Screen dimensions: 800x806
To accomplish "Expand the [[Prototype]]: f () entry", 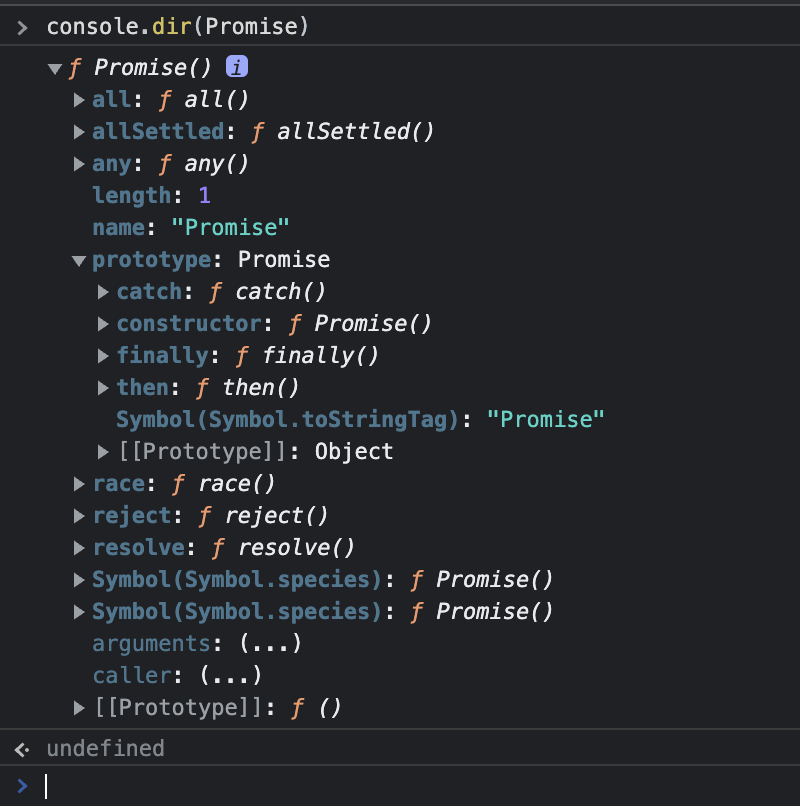I will point(79,708).
